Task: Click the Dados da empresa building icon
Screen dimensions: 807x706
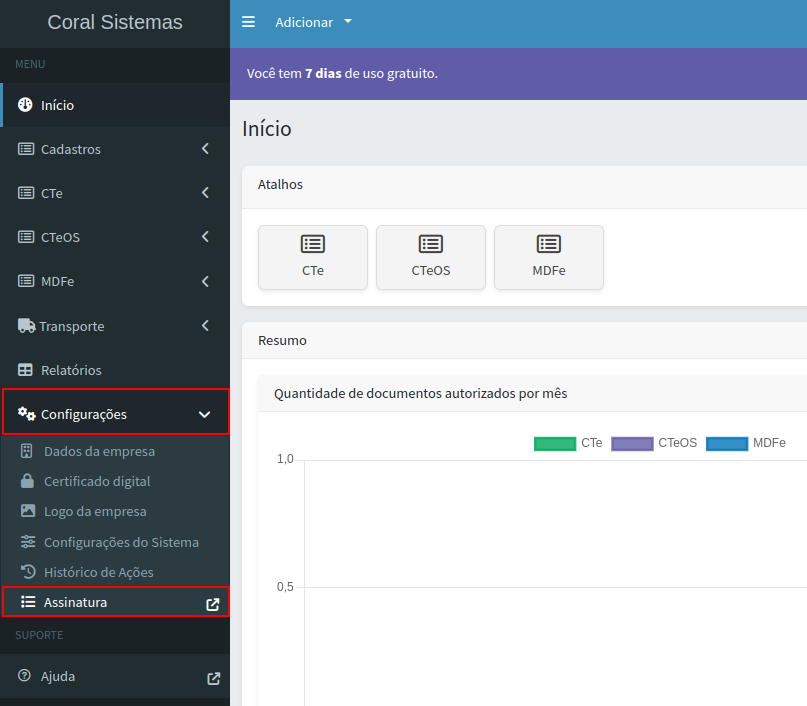Action: pyautogui.click(x=28, y=451)
